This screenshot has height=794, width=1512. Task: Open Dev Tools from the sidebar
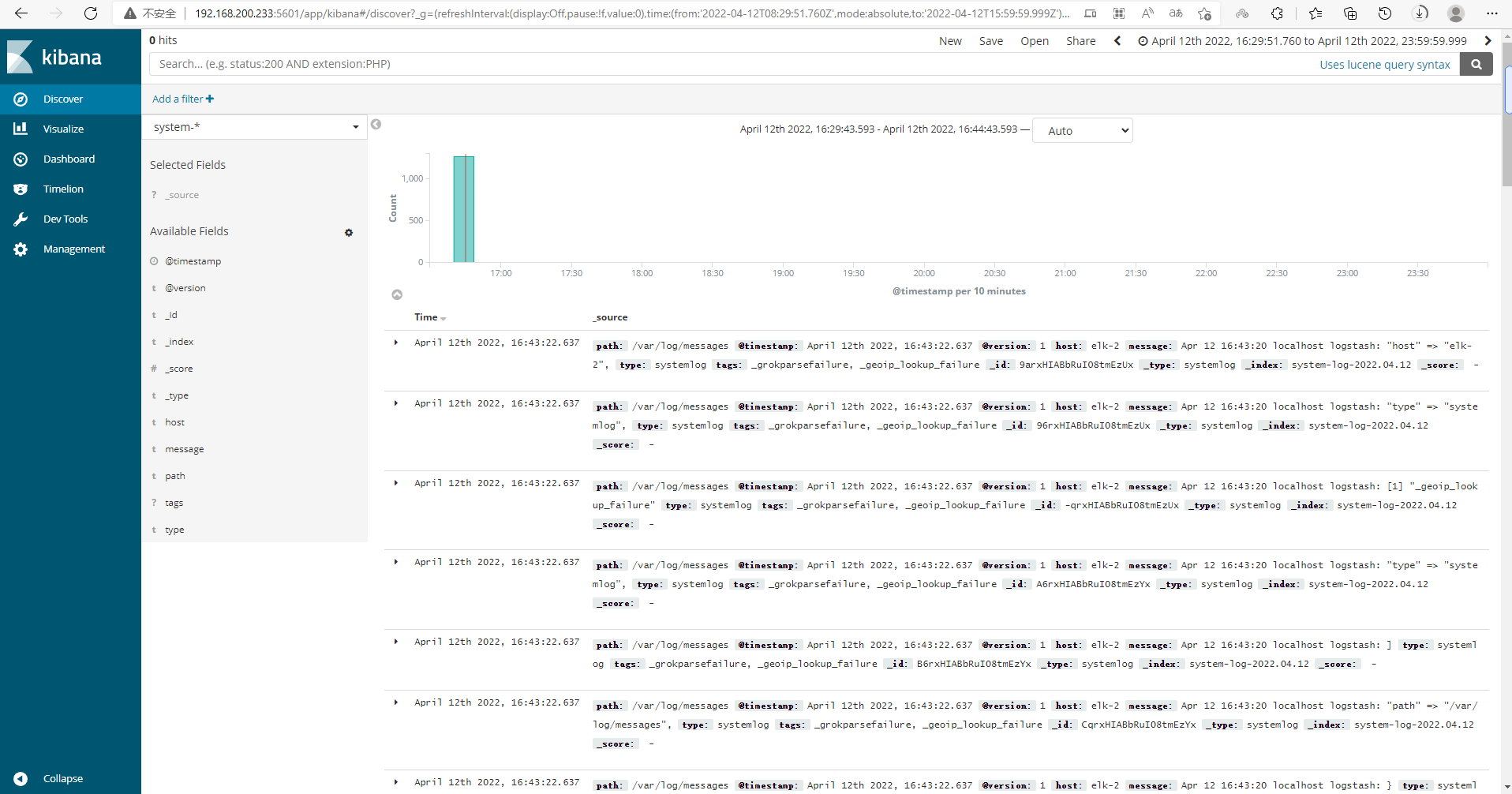[x=70, y=219]
